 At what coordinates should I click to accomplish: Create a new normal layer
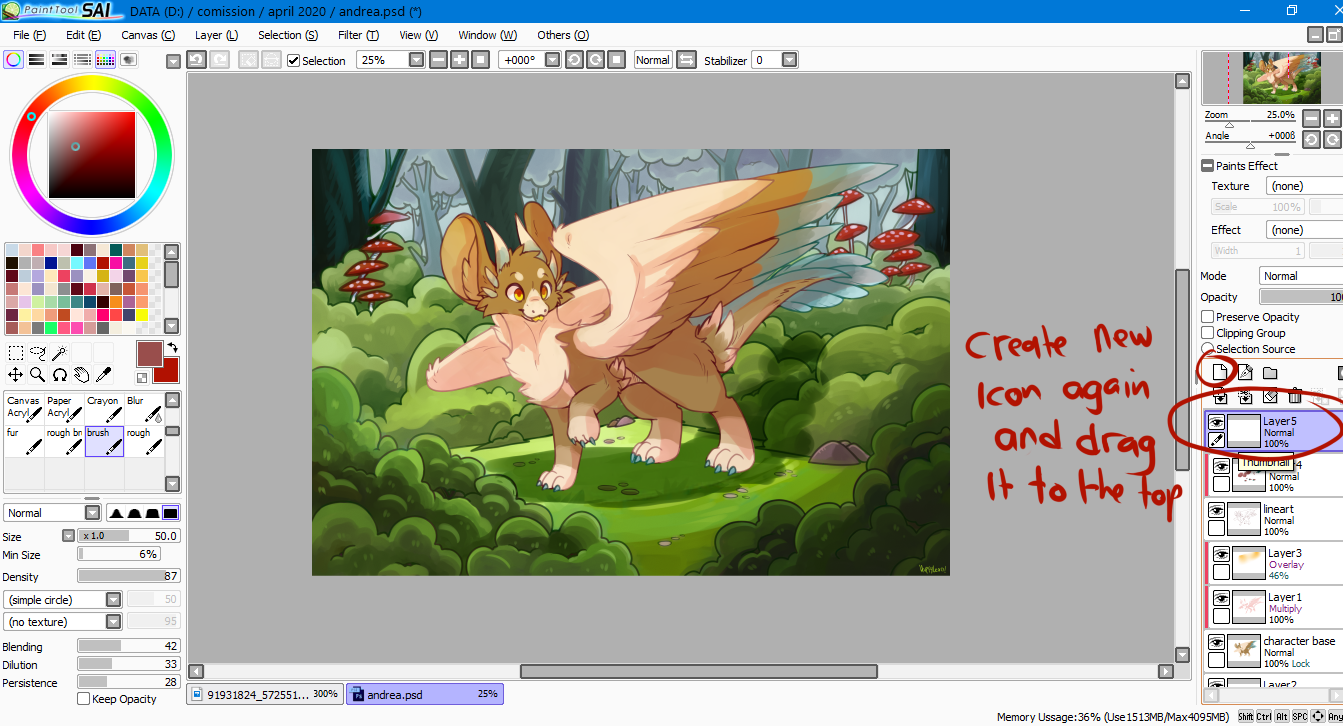pyautogui.click(x=1220, y=373)
